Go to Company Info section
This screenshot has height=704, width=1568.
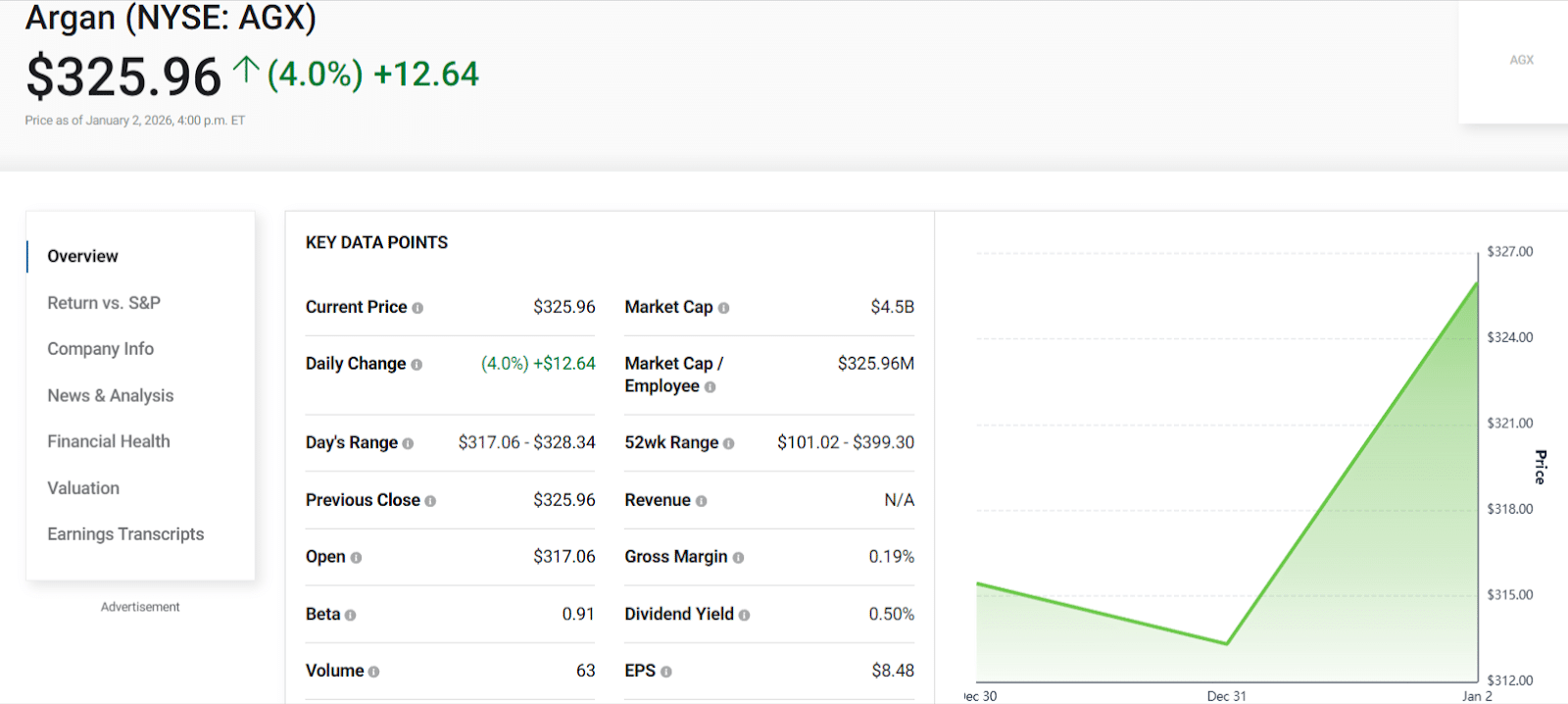pos(100,349)
